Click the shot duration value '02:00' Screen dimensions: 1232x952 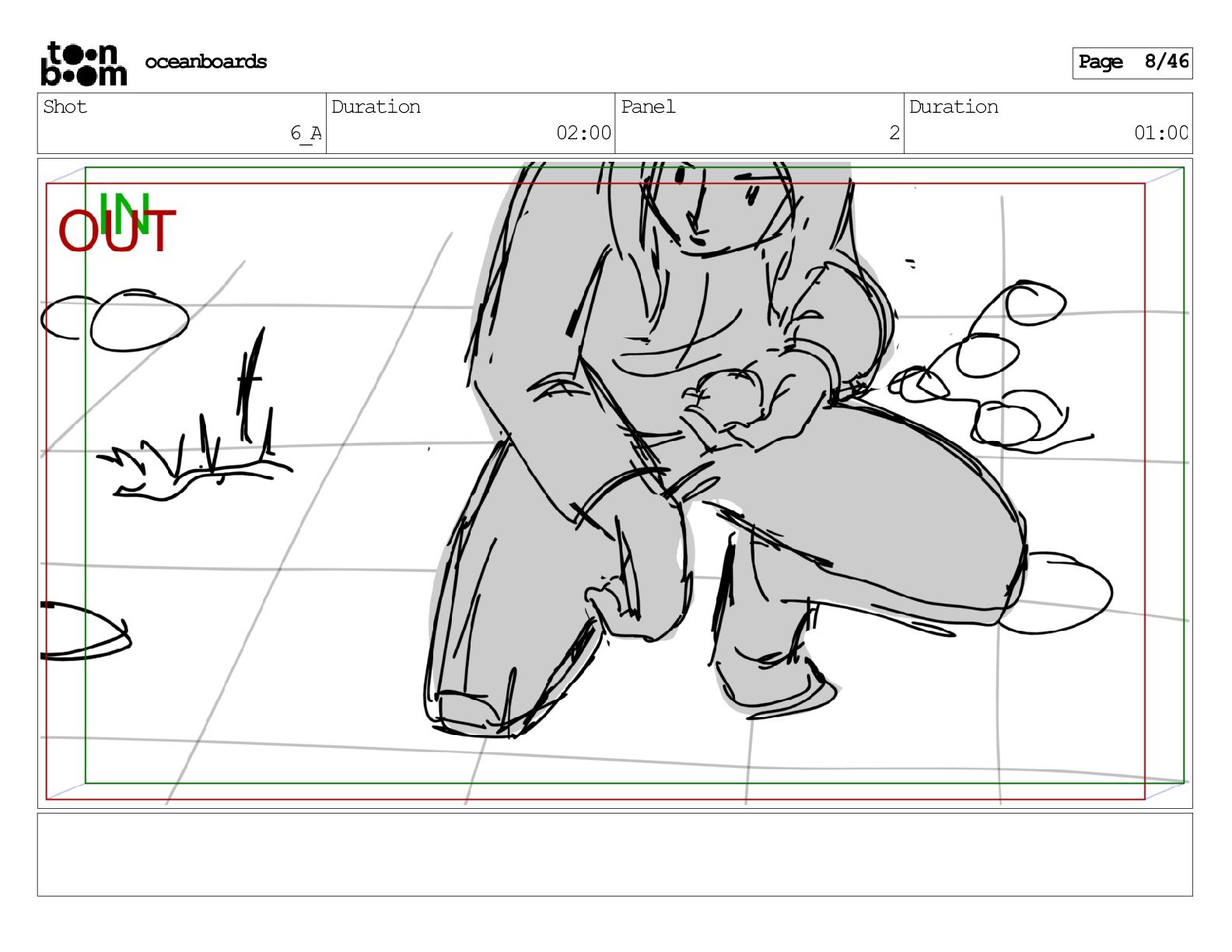tap(583, 133)
